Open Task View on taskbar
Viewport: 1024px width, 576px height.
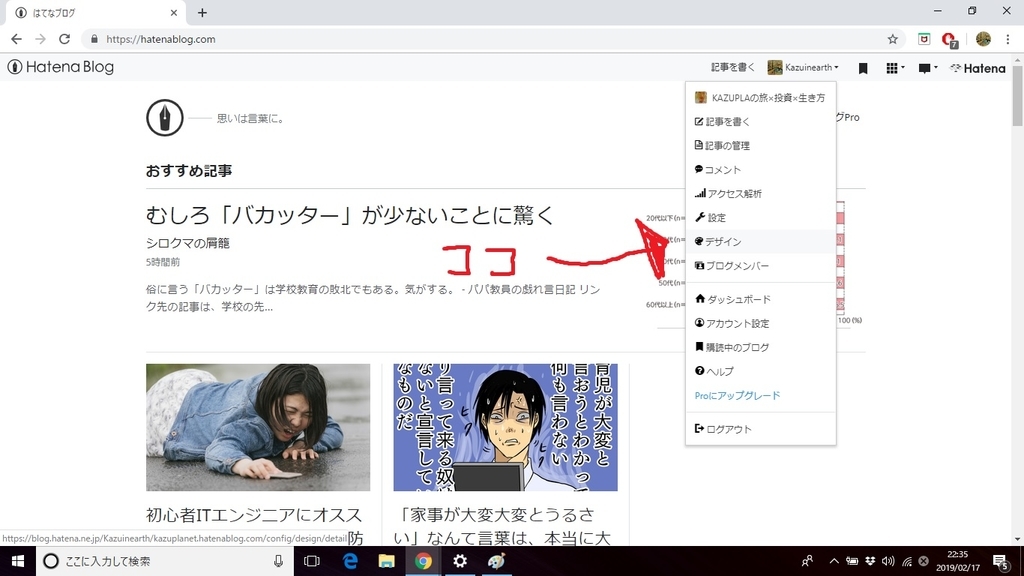click(312, 561)
